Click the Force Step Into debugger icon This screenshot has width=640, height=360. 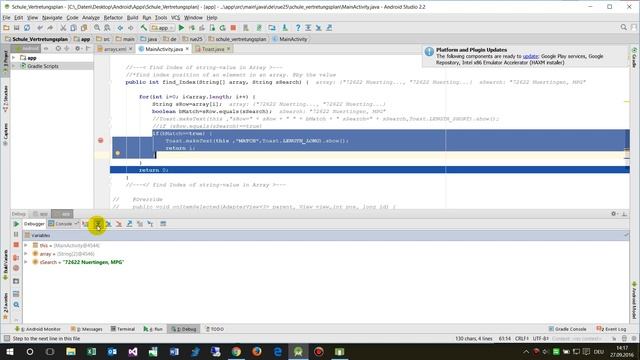[x=119, y=224]
